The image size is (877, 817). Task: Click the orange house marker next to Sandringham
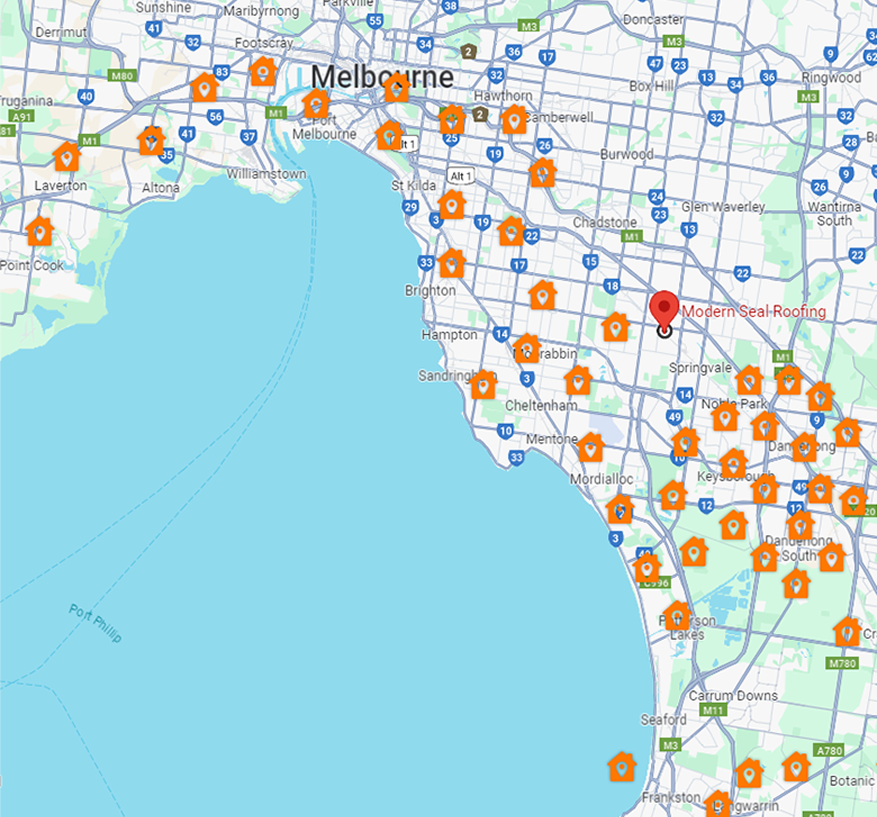coord(483,384)
